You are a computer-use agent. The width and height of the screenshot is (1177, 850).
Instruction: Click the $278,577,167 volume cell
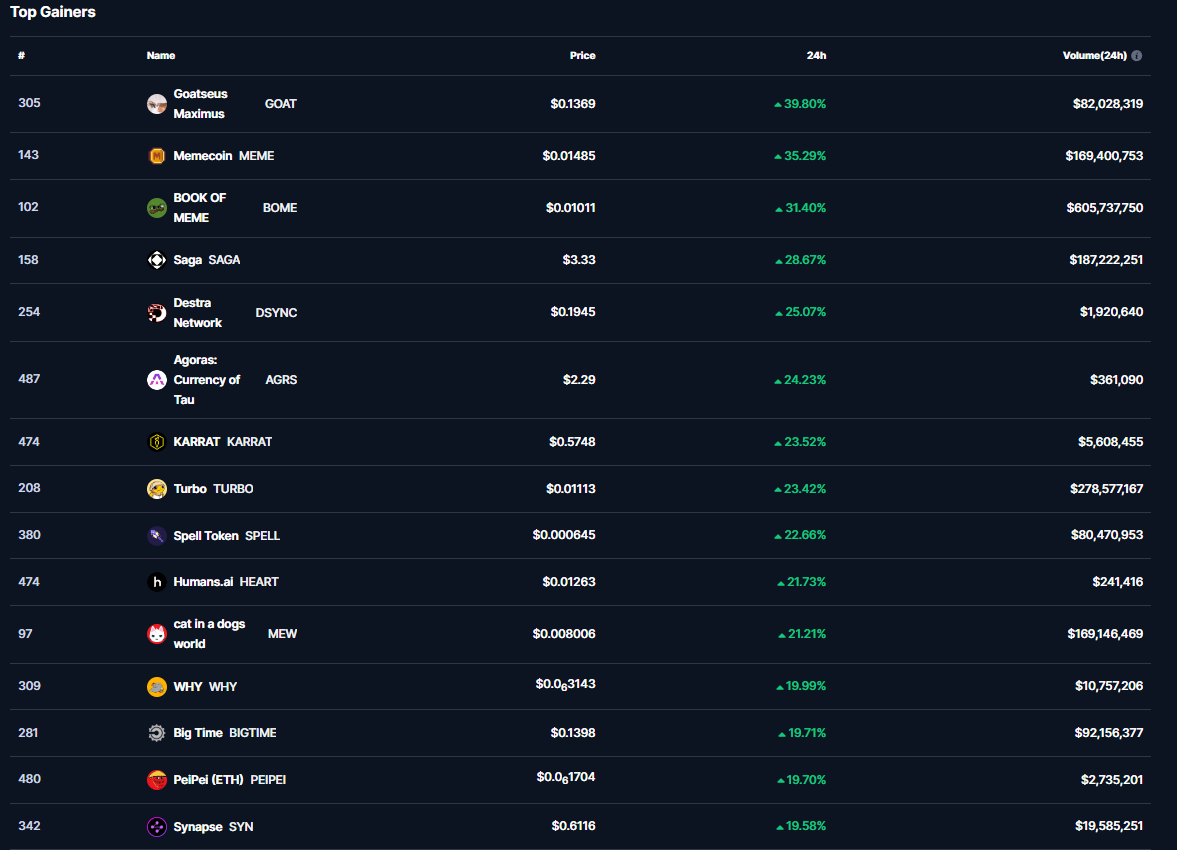point(1106,489)
